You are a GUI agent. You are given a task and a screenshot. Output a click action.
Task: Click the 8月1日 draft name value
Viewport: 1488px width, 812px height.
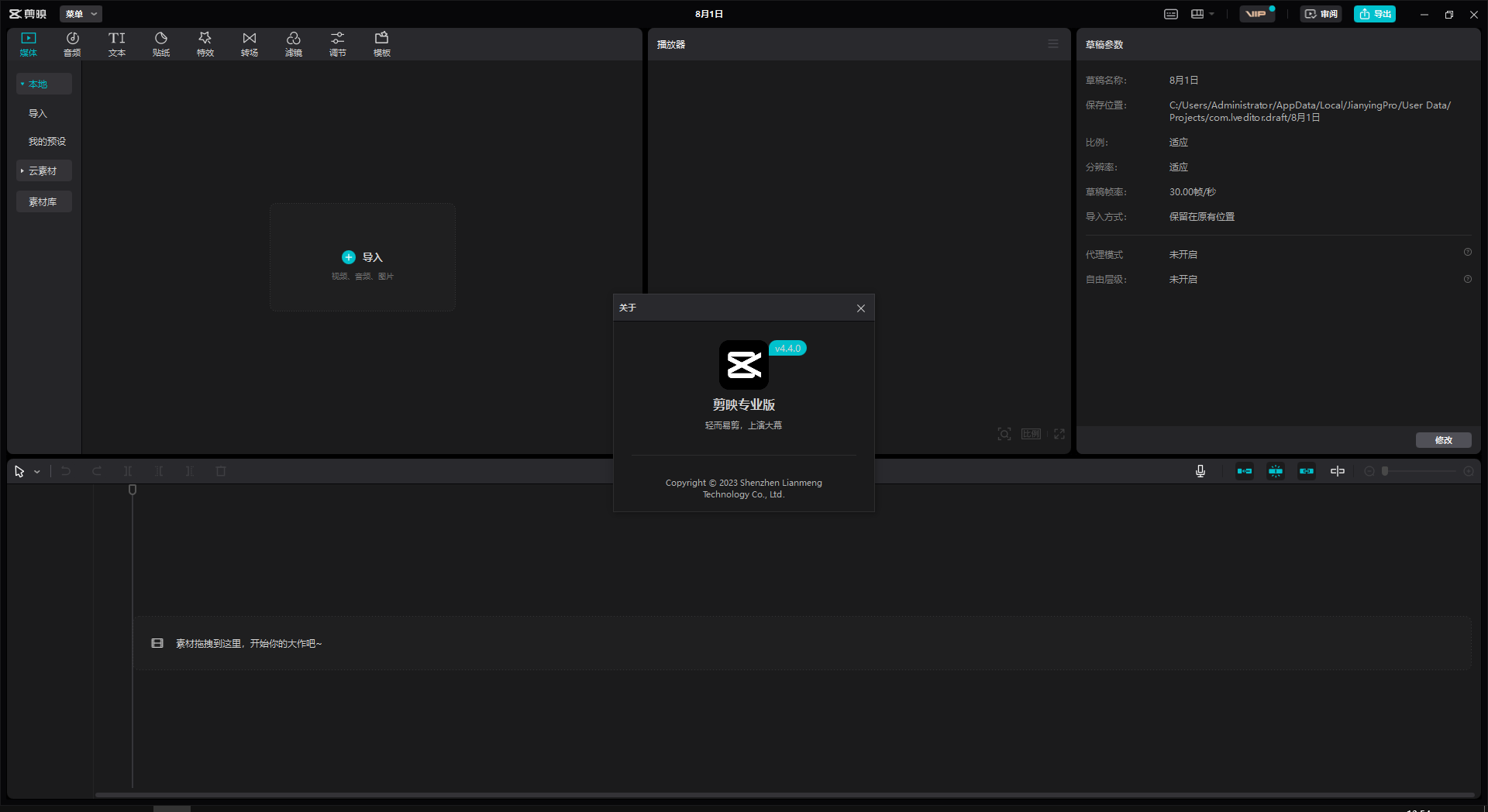pos(1184,81)
